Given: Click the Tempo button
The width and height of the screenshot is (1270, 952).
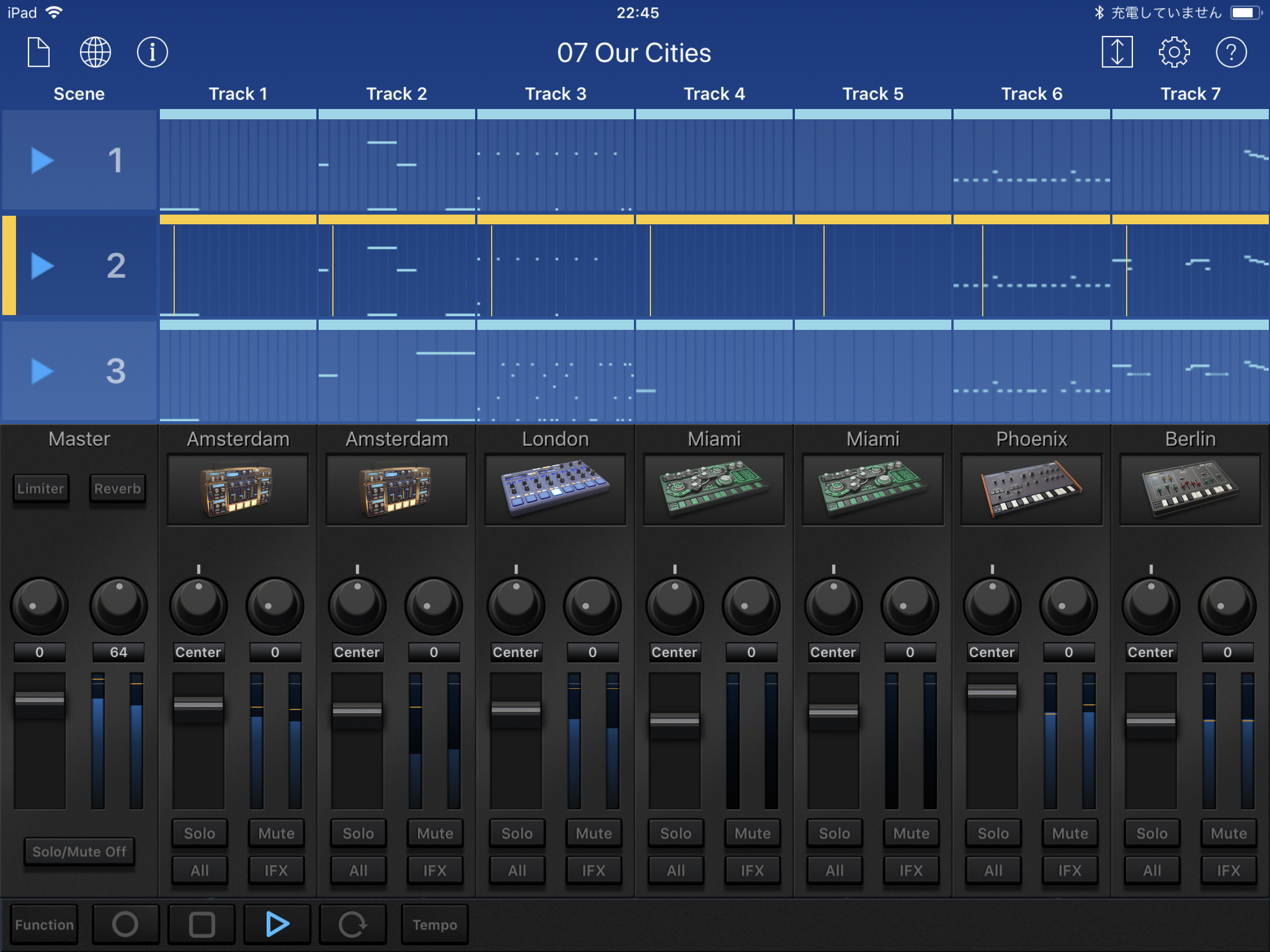Looking at the screenshot, I should (x=435, y=925).
